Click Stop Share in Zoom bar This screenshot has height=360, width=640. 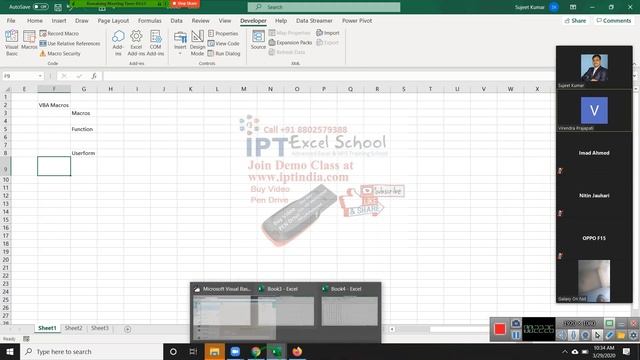tap(185, 3)
